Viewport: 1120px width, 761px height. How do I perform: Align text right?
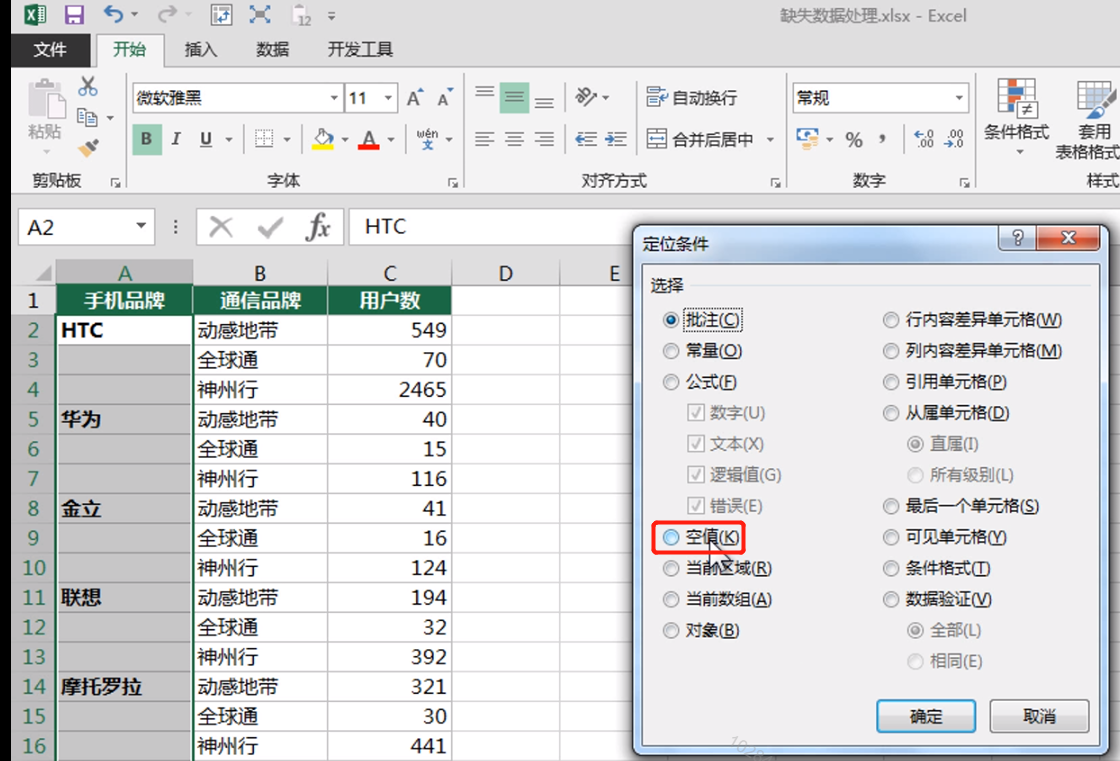coord(544,139)
